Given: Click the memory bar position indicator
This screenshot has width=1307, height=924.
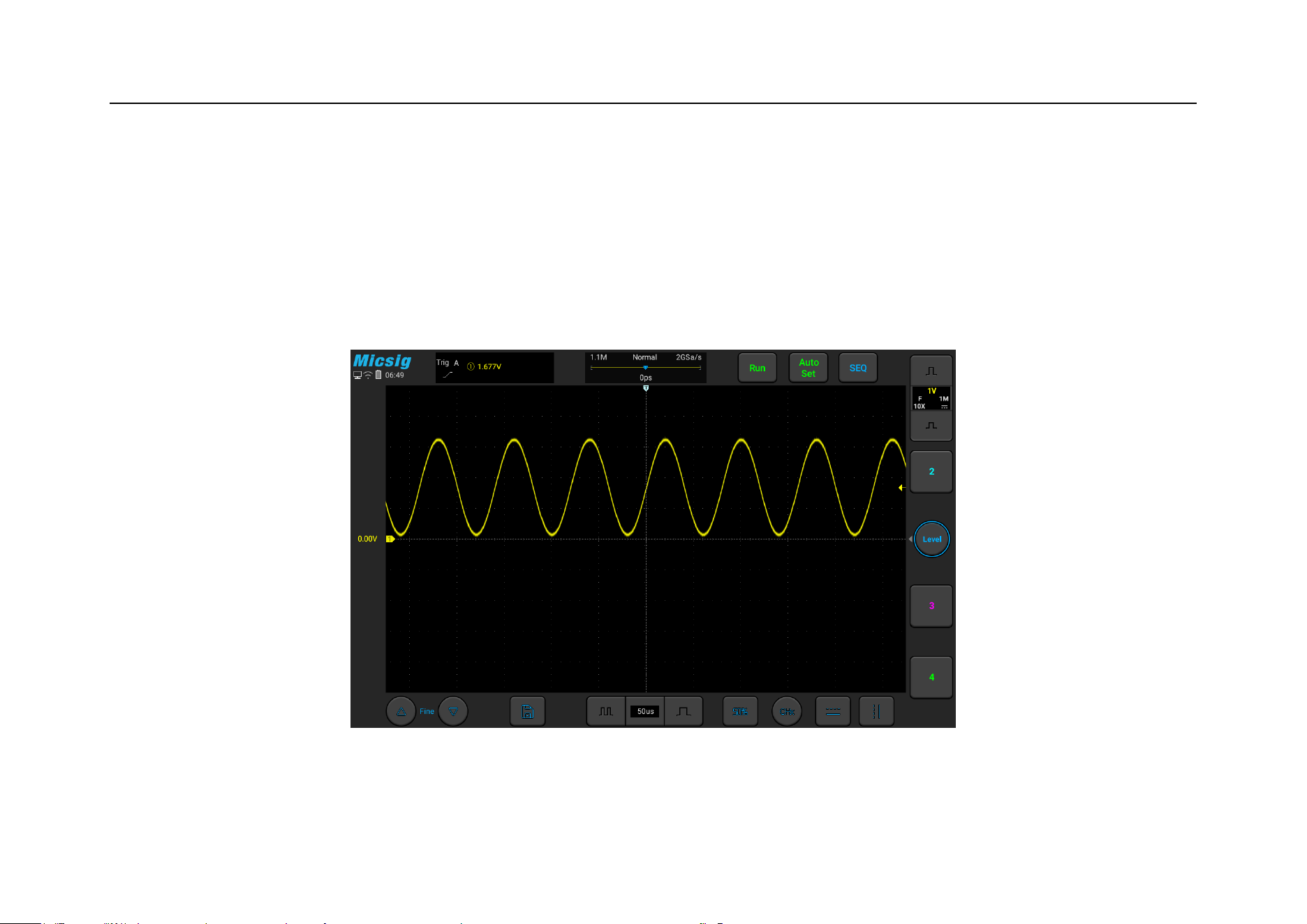Looking at the screenshot, I should (x=645, y=368).
